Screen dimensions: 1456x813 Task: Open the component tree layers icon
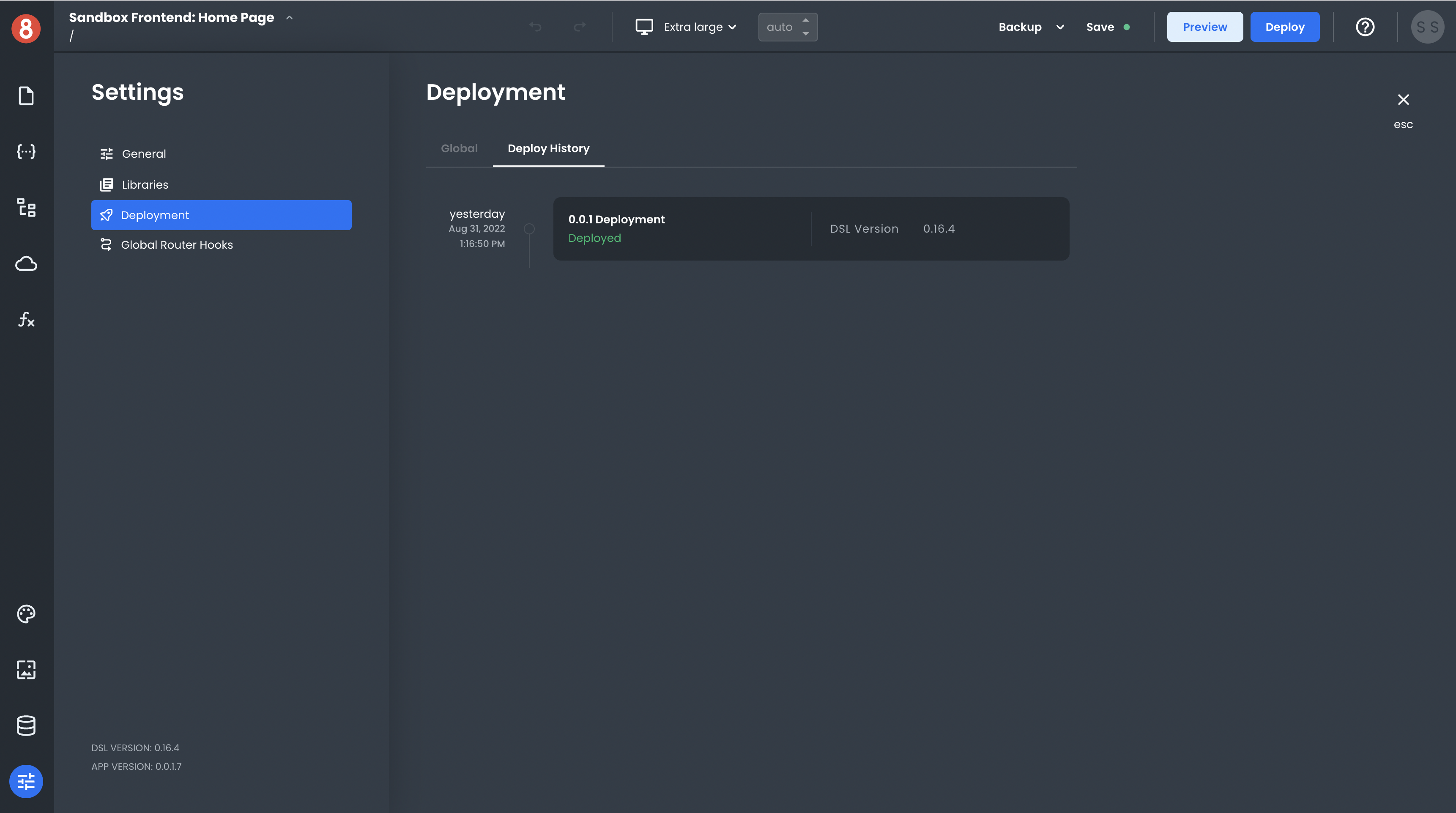pos(26,208)
